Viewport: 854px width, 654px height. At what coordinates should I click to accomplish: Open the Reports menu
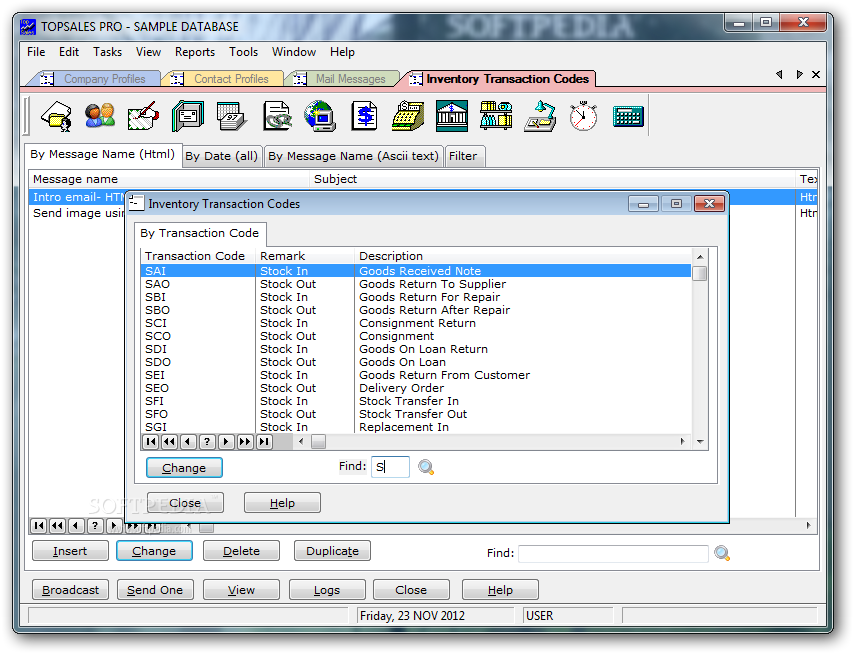pos(194,52)
